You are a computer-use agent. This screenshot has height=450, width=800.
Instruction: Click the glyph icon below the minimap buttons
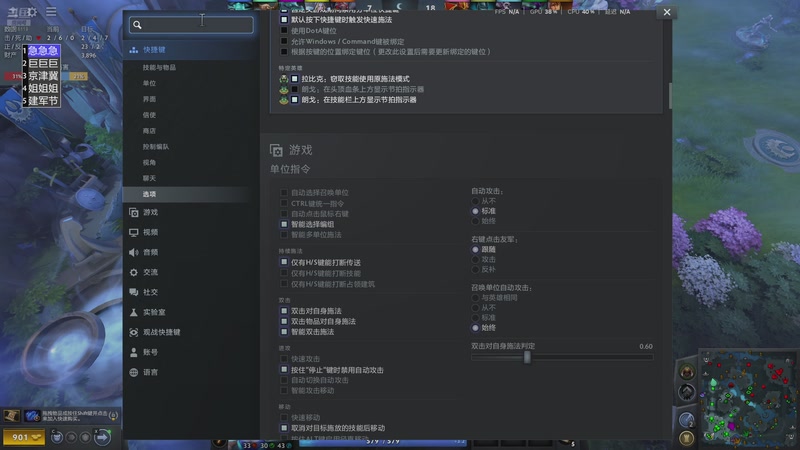click(686, 438)
